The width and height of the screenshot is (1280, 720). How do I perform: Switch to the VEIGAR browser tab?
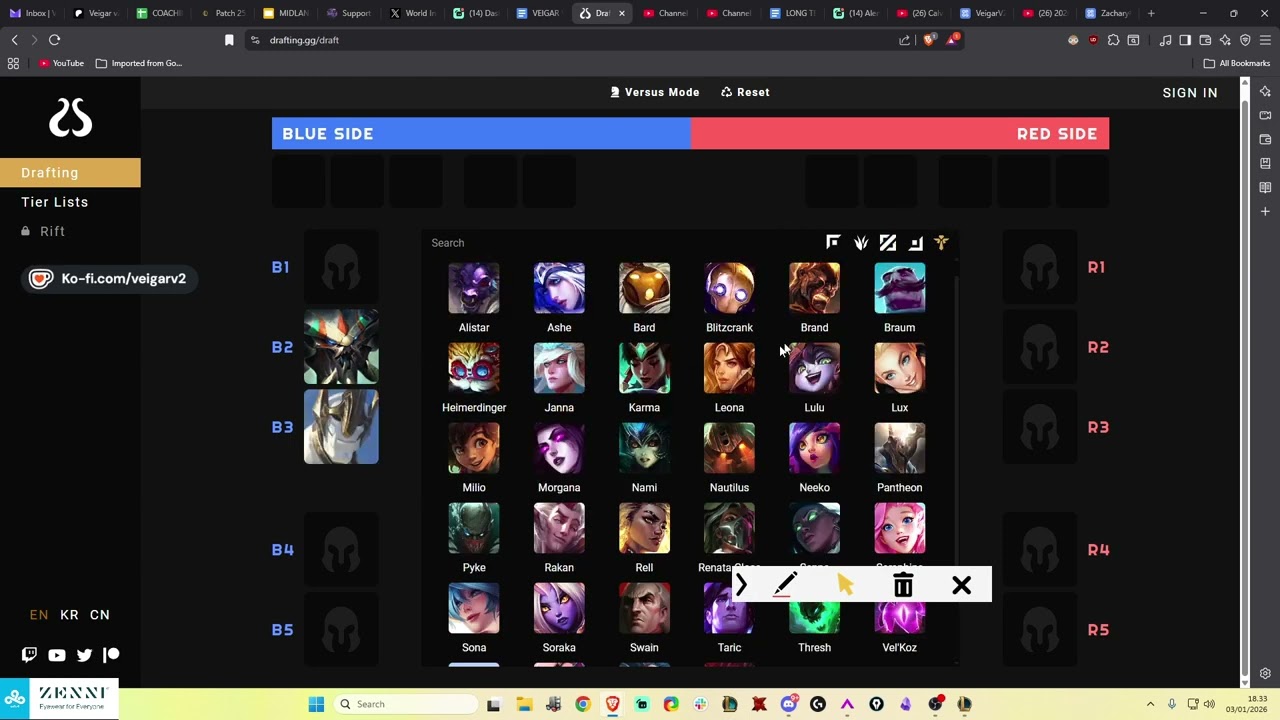(x=537, y=13)
